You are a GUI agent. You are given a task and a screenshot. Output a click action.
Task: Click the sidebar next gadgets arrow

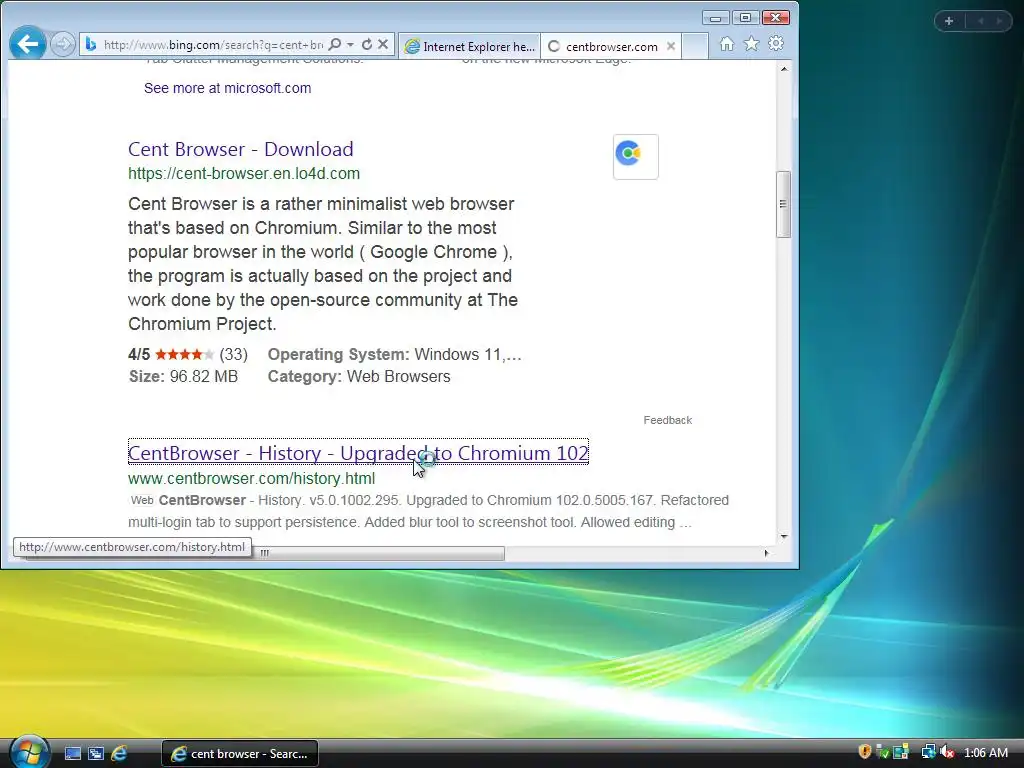tap(999, 21)
